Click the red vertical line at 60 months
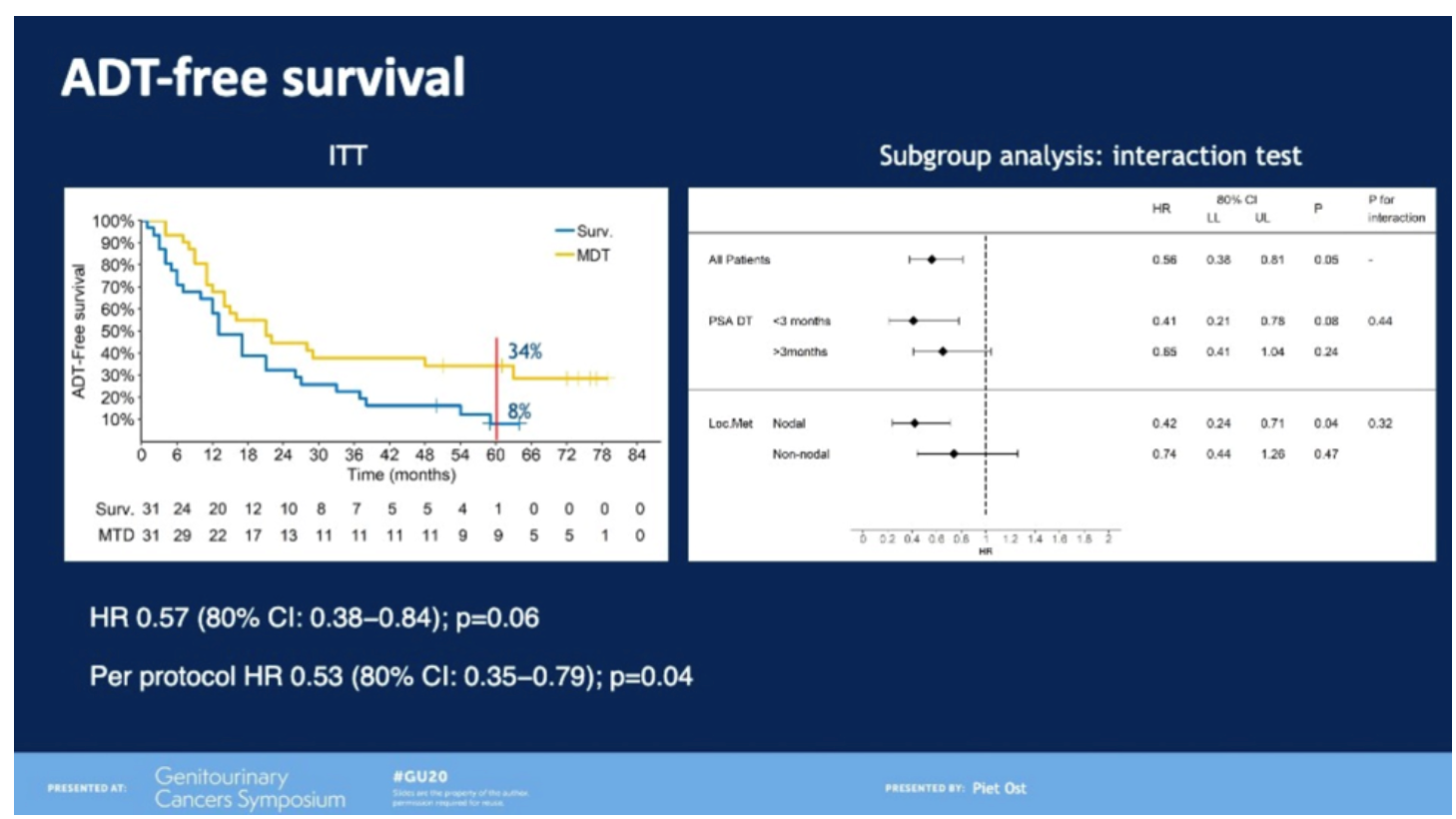 point(496,390)
